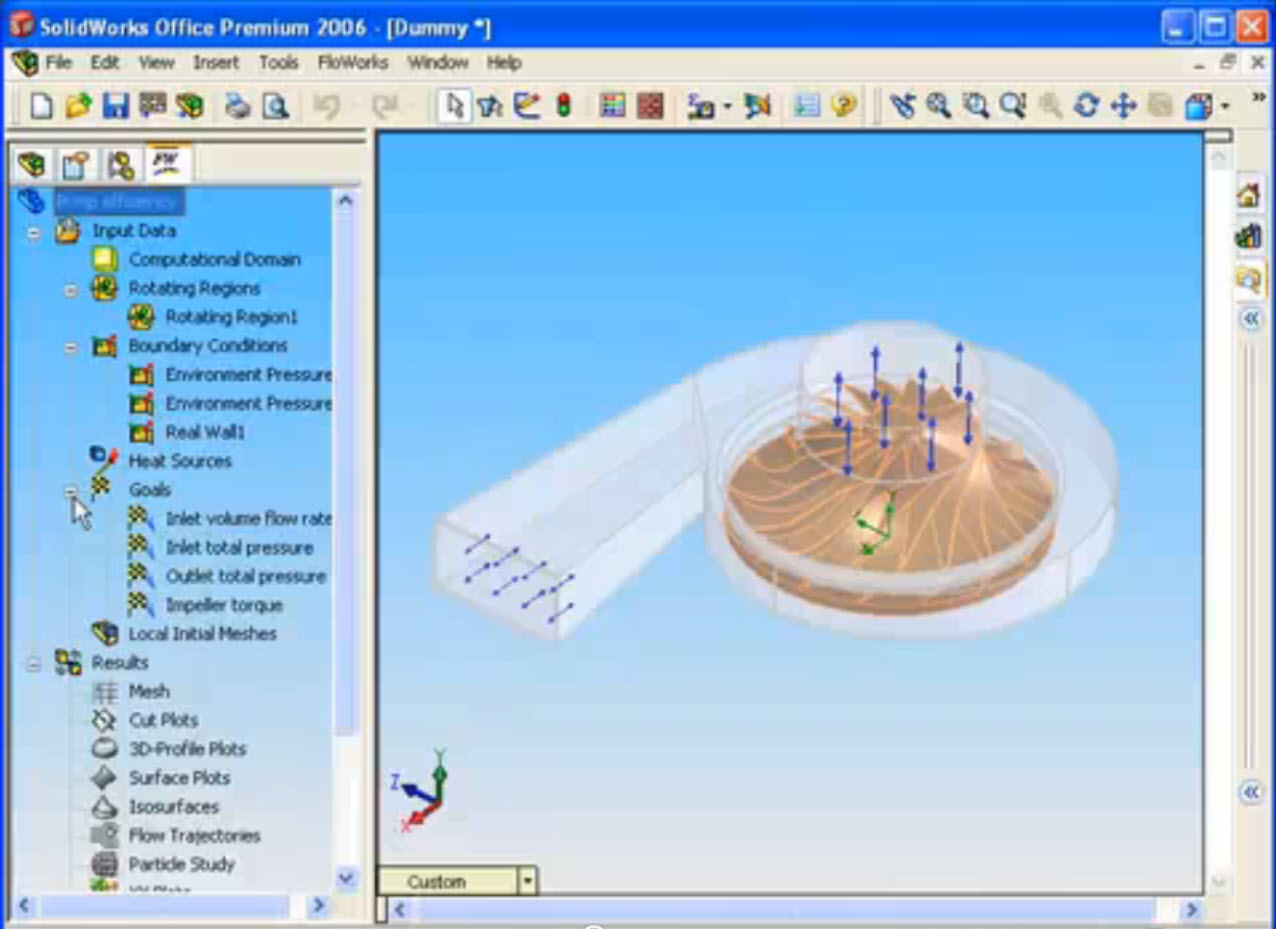Select Cut Plots under Results

(163, 721)
